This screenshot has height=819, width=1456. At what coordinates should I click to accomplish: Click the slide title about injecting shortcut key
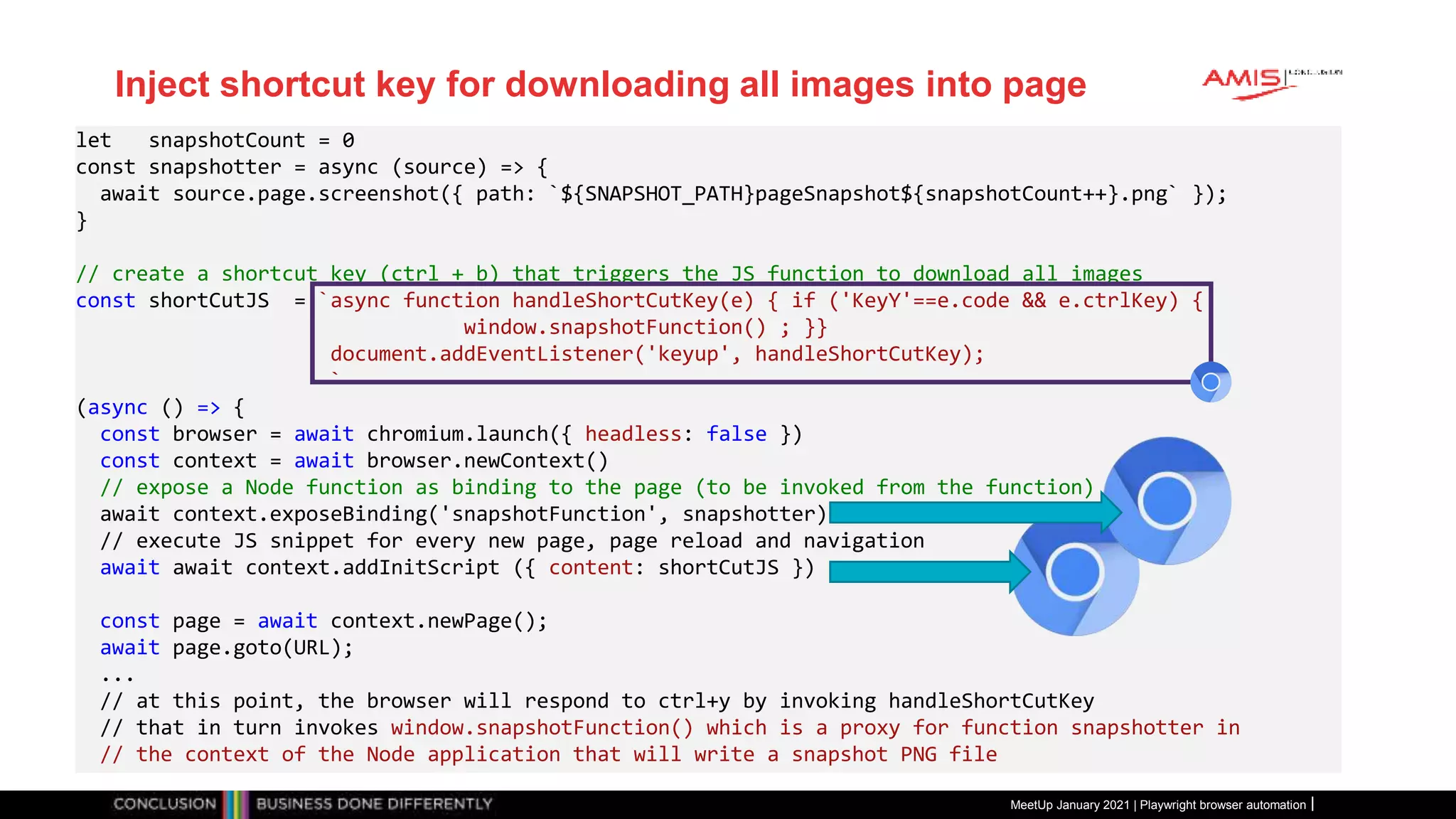(x=601, y=85)
